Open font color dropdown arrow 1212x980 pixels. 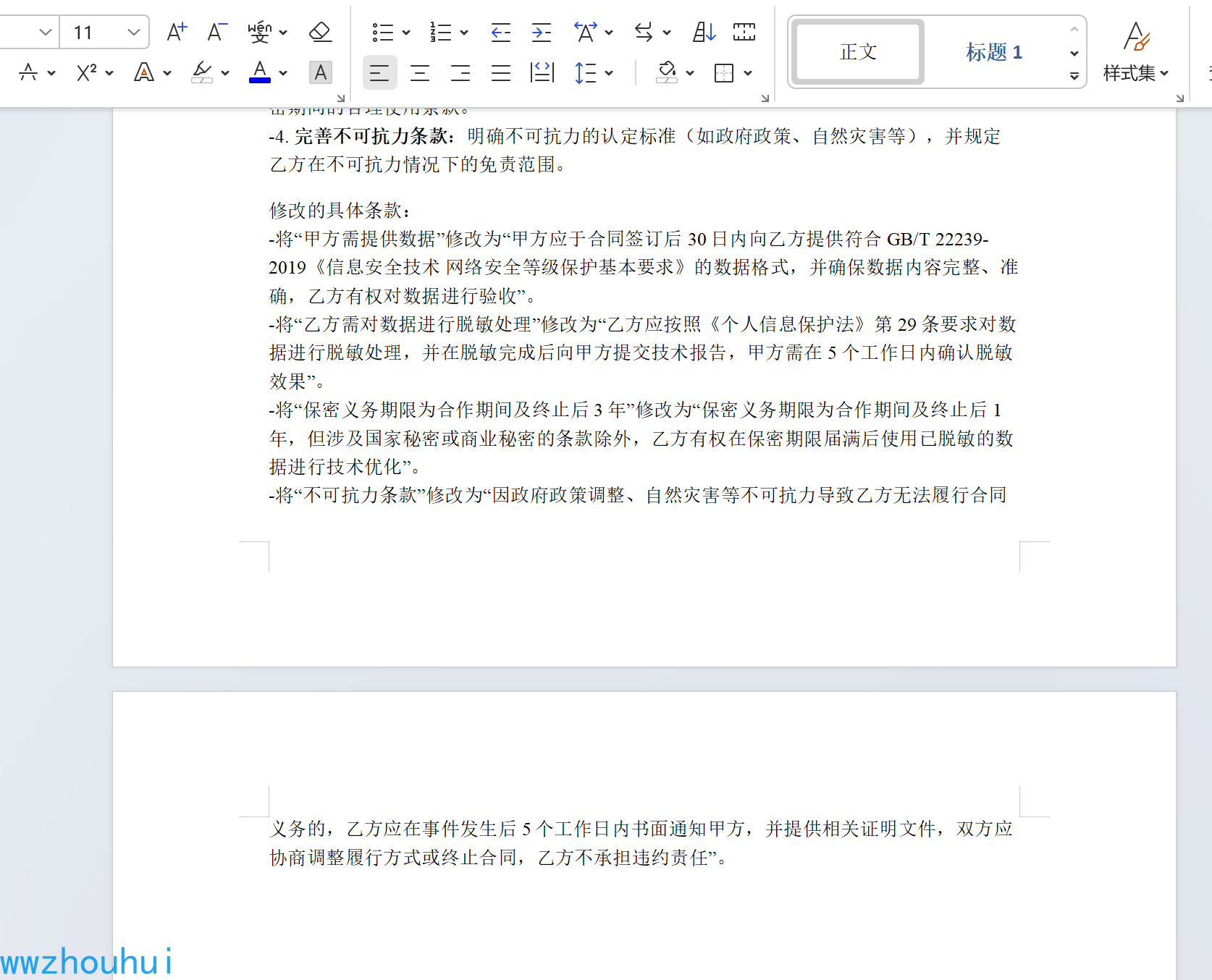tap(283, 73)
